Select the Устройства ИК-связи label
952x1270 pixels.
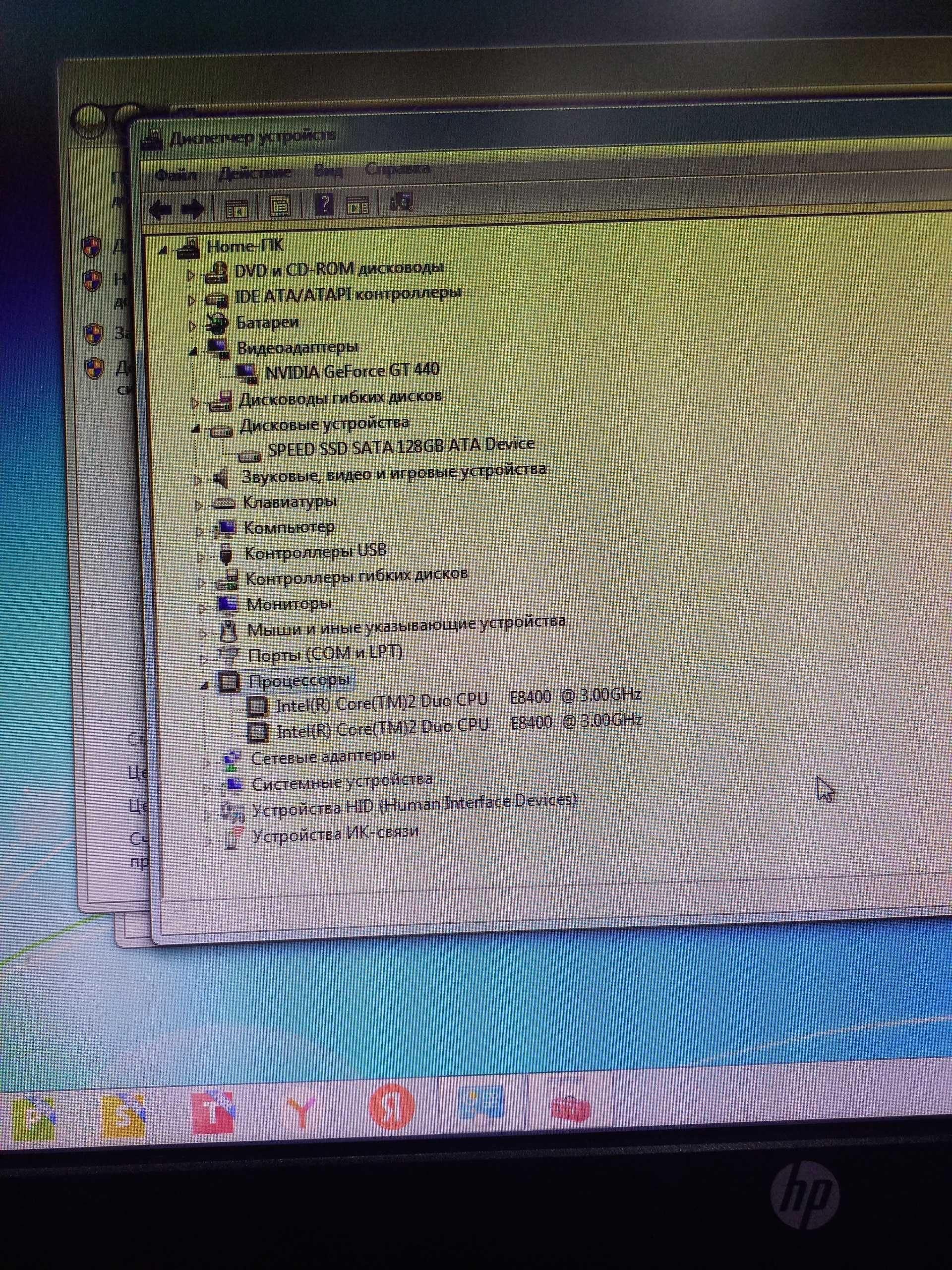click(x=336, y=833)
